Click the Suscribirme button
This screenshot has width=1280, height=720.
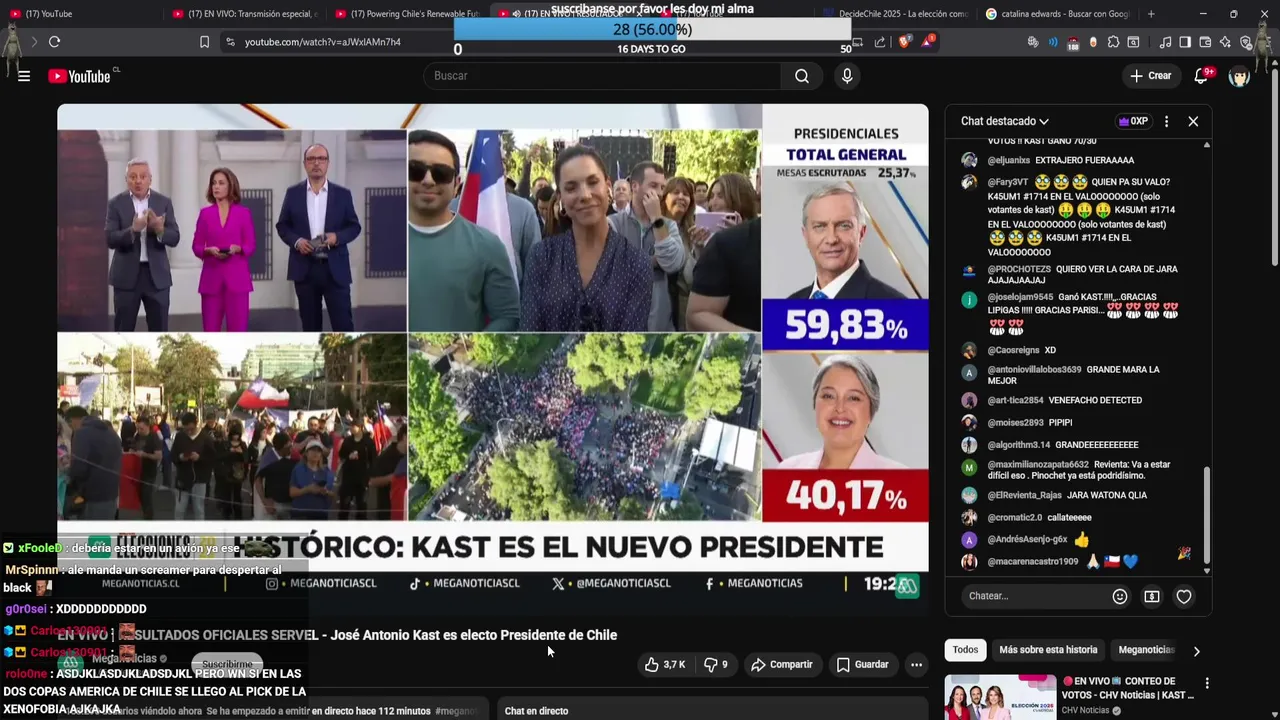pyautogui.click(x=227, y=664)
